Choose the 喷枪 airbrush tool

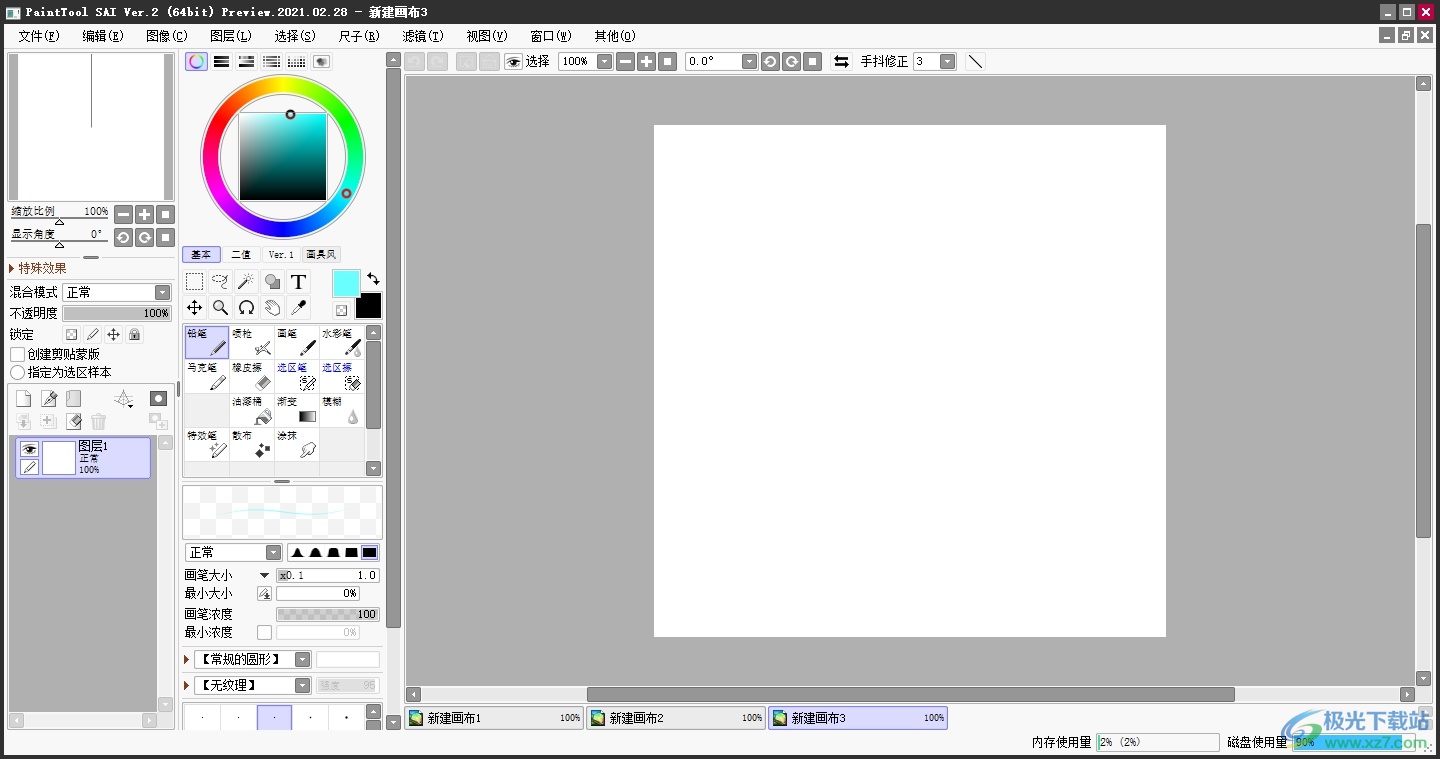(252, 342)
